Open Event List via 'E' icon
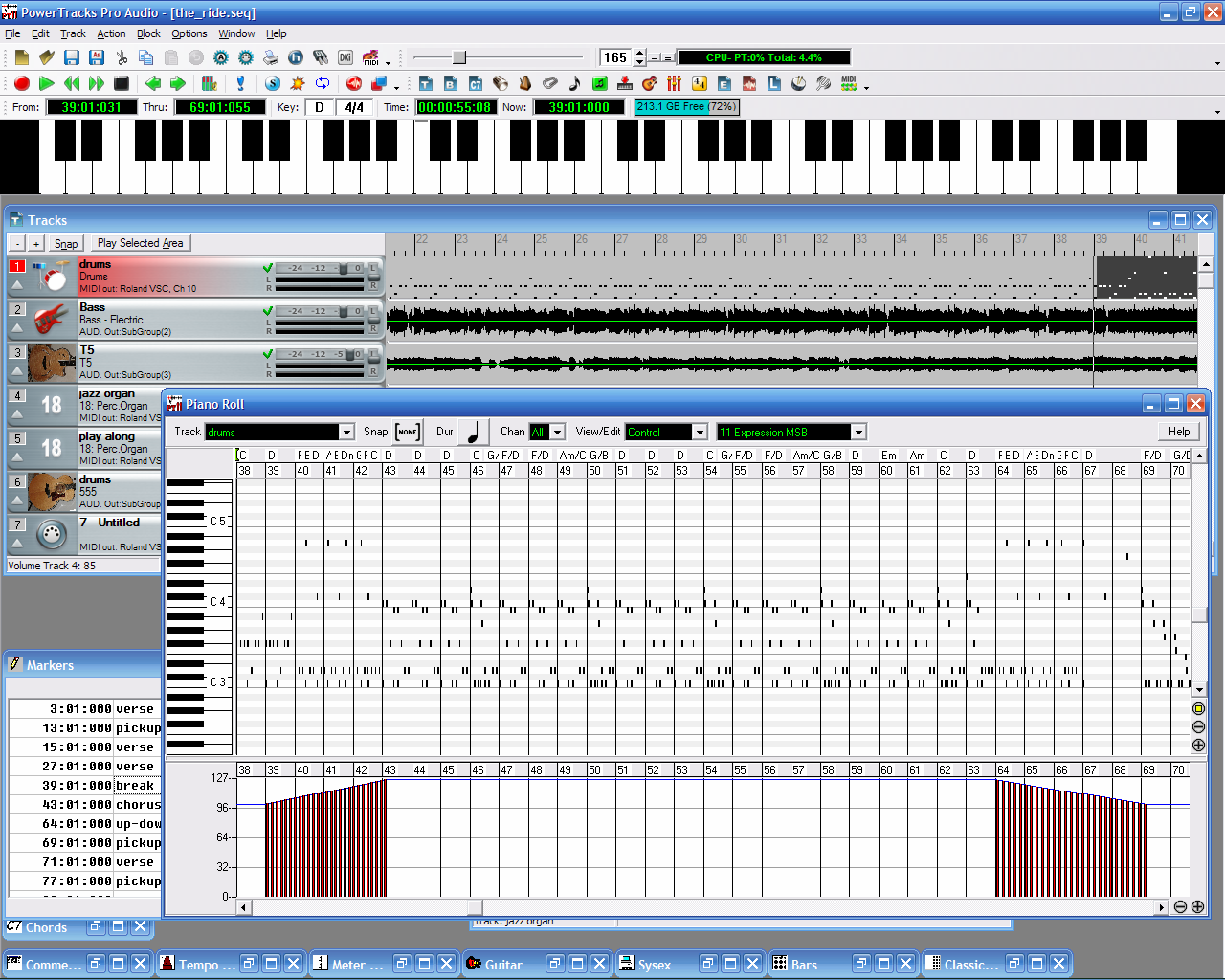The height and width of the screenshot is (980, 1225). click(x=724, y=84)
